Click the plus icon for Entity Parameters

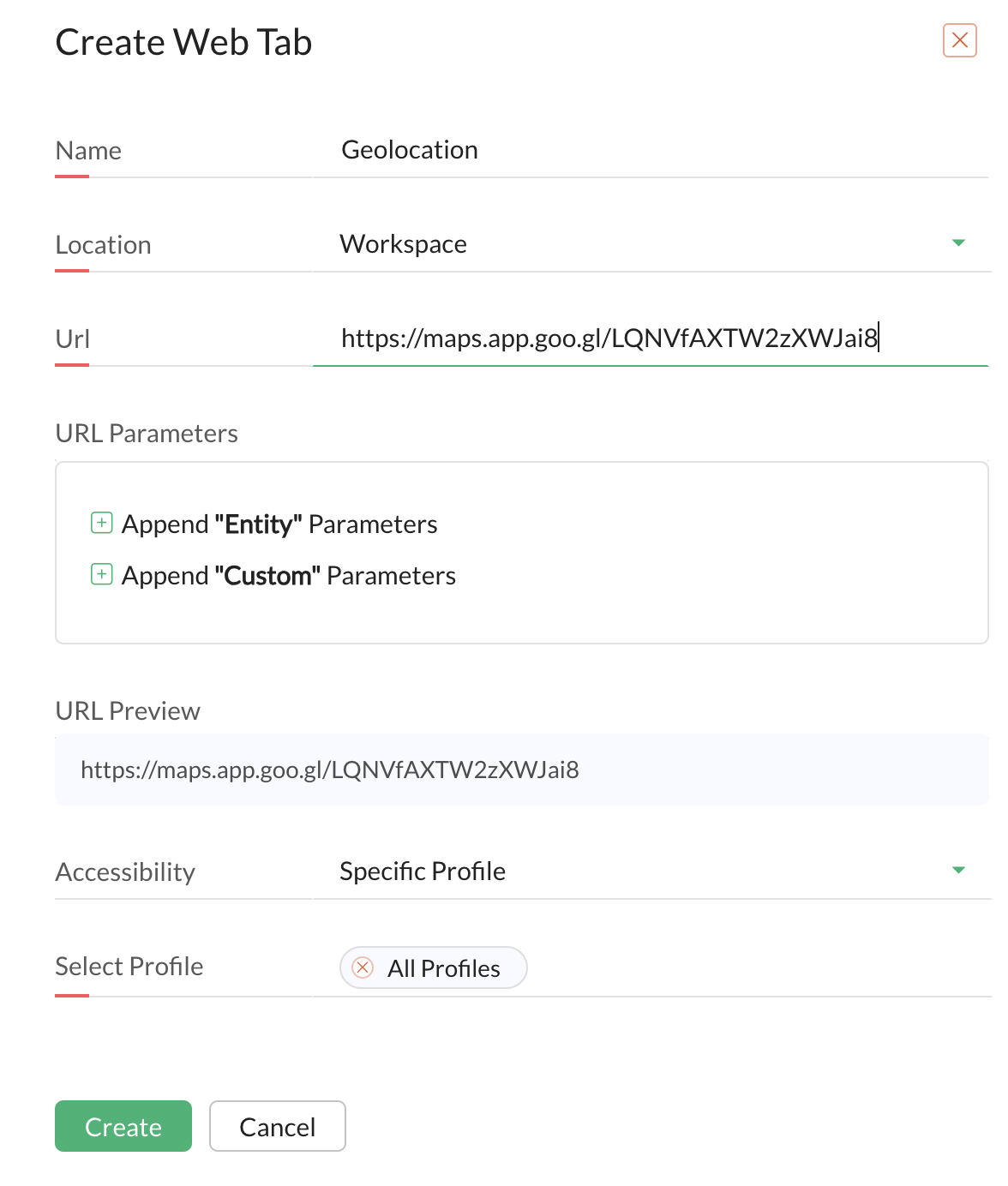pos(102,523)
